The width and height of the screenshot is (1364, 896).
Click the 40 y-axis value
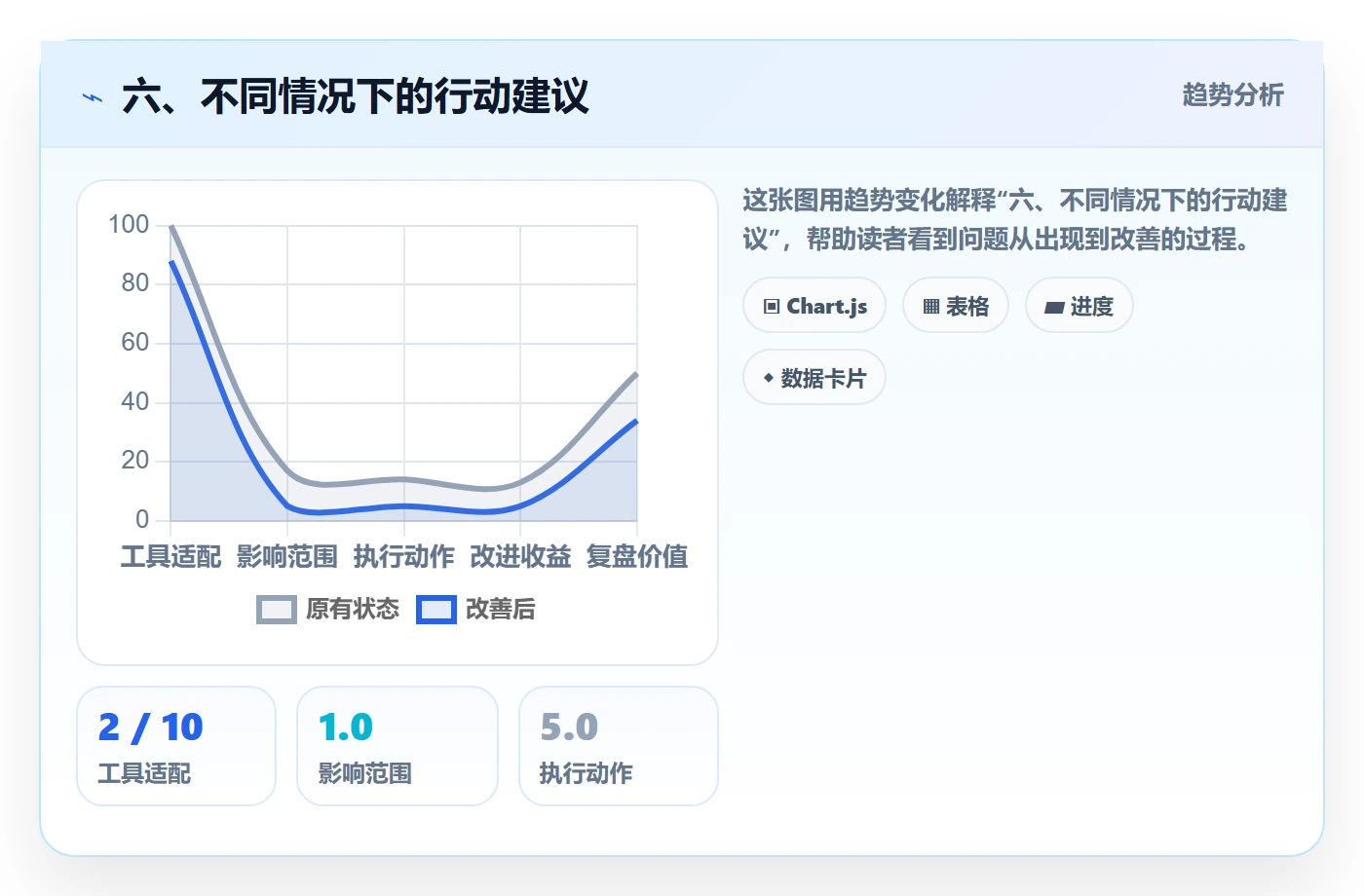point(135,401)
